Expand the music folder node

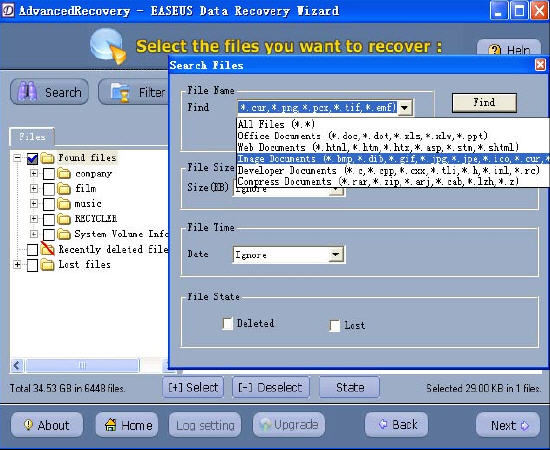click(x=34, y=203)
